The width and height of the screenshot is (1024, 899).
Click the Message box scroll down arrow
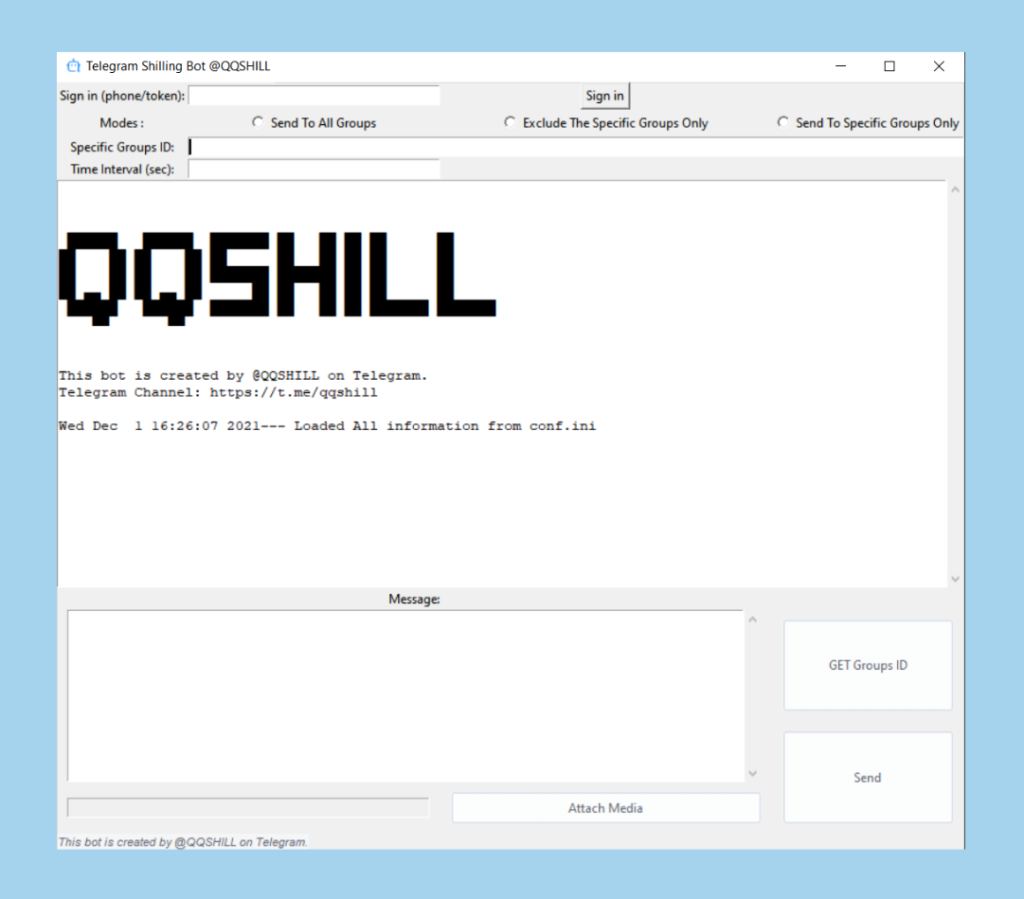(752, 773)
